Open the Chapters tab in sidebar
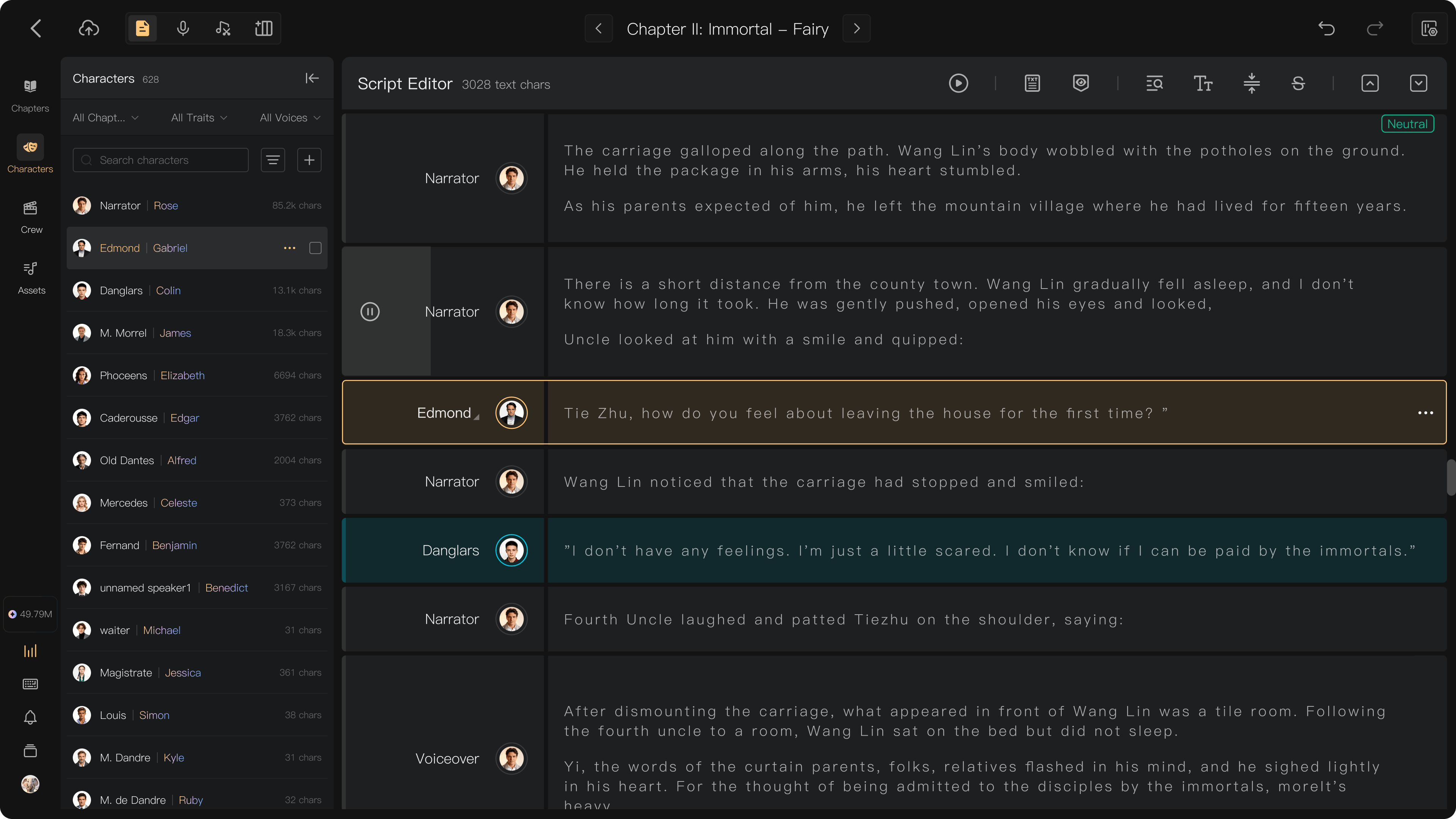Screen dimensions: 1456x819 click(x=30, y=94)
